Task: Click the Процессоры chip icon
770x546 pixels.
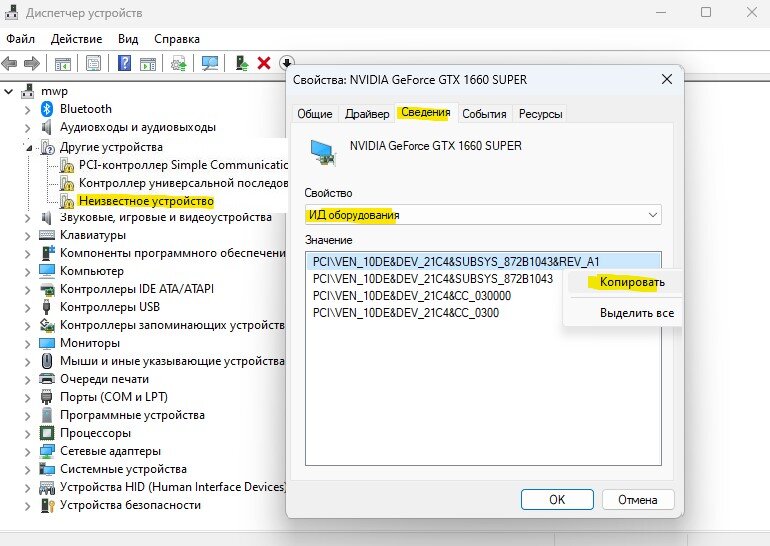Action: [47, 433]
